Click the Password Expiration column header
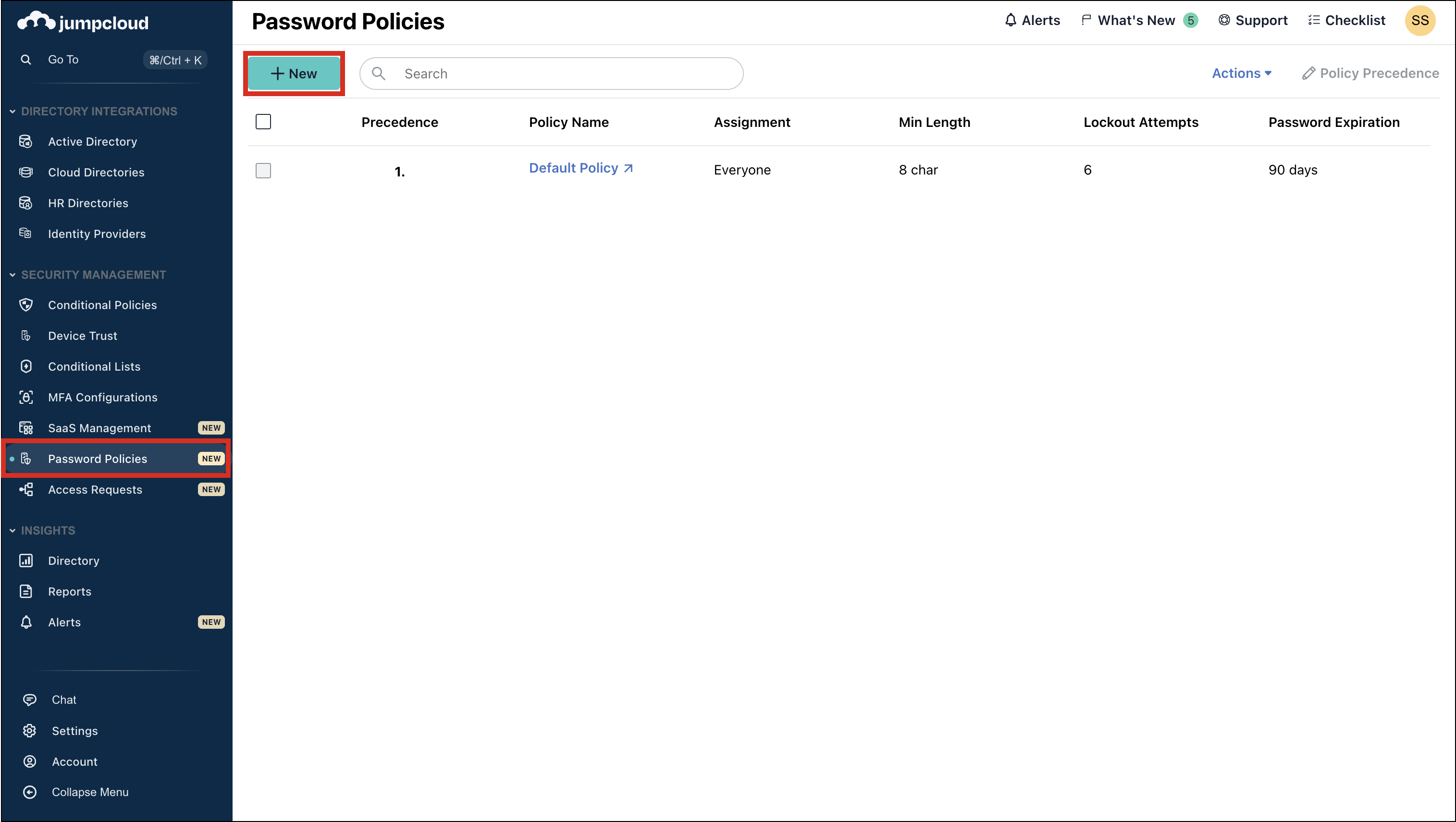Viewport: 1456px width, 822px height. click(1334, 122)
